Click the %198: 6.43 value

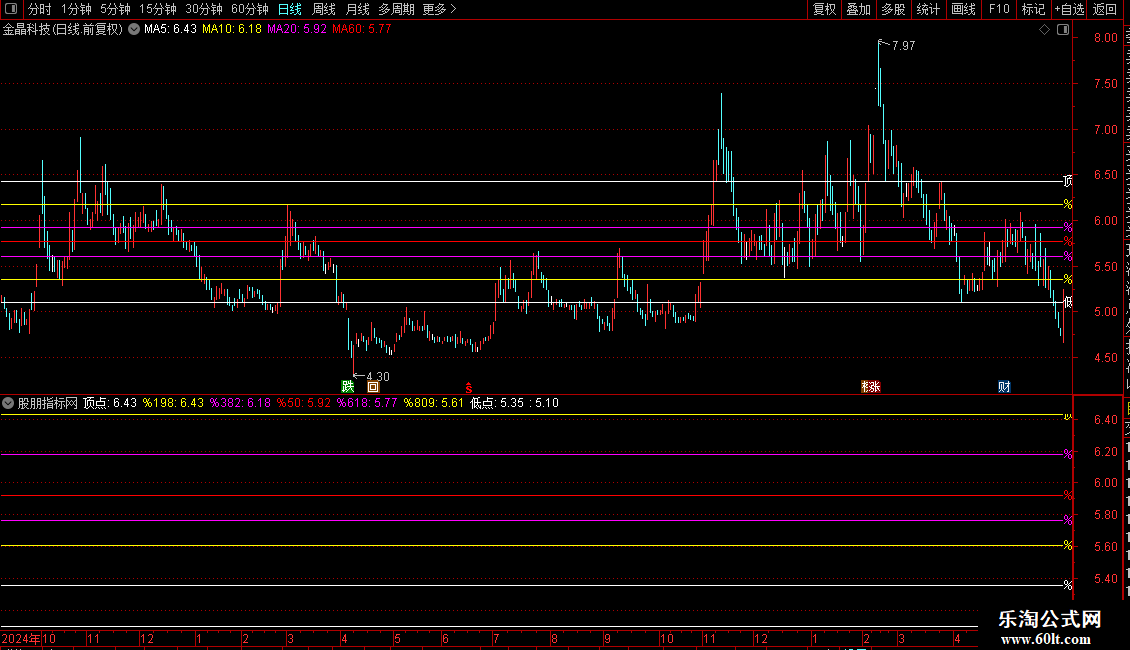(x=173, y=403)
